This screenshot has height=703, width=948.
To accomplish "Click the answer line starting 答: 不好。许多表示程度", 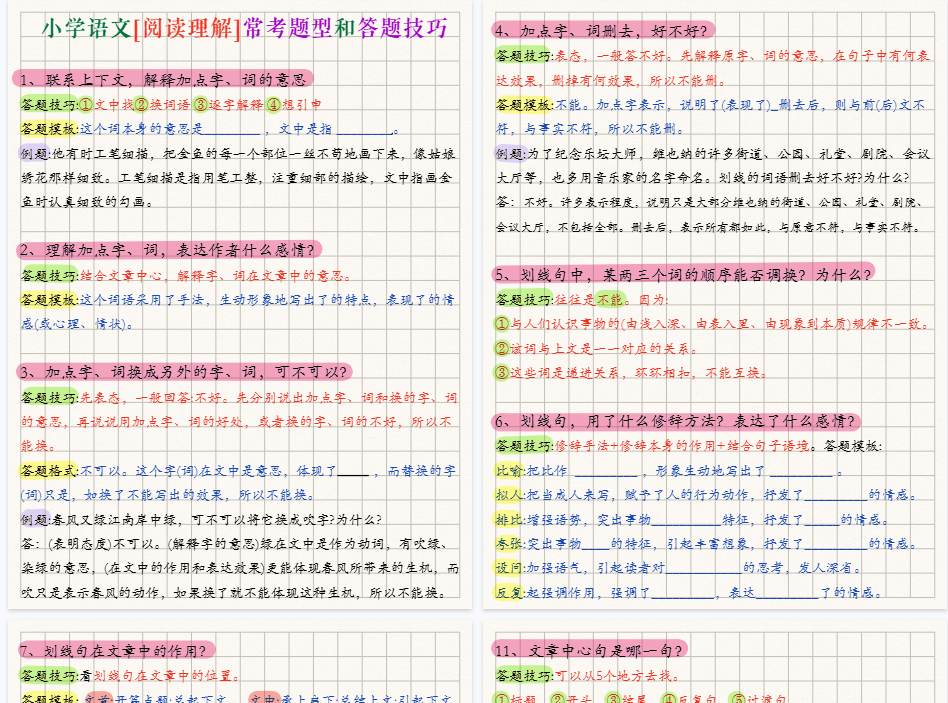I will tap(709, 202).
